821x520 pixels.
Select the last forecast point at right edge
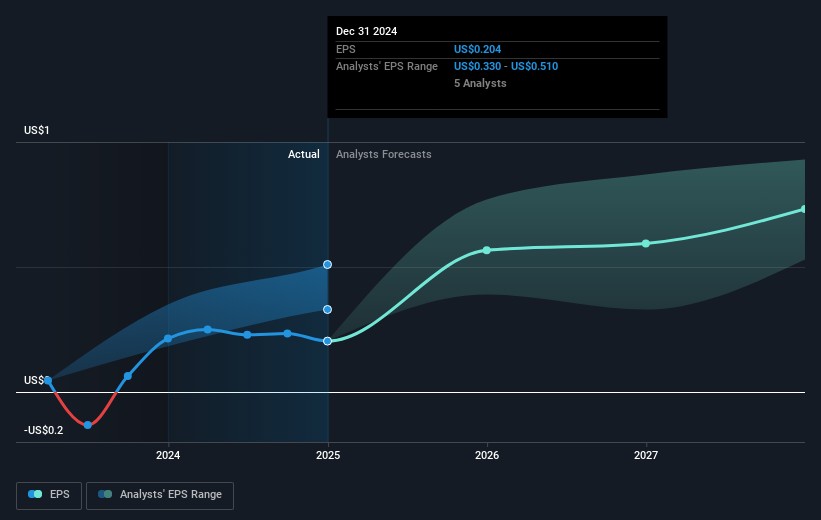pos(804,209)
